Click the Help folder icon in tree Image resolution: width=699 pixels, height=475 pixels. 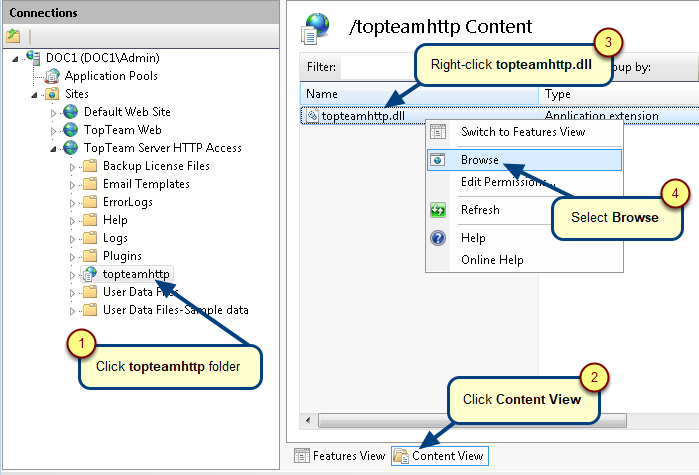coord(90,220)
